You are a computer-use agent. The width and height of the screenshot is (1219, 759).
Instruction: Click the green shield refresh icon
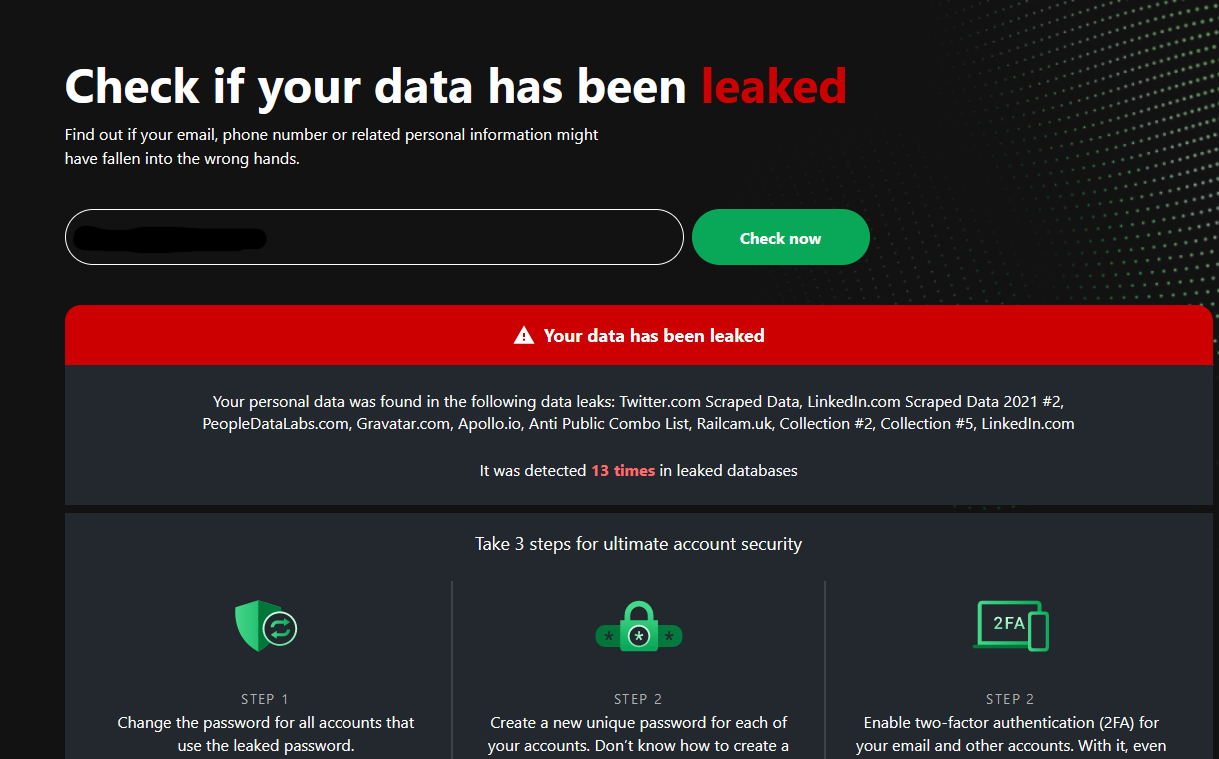265,626
